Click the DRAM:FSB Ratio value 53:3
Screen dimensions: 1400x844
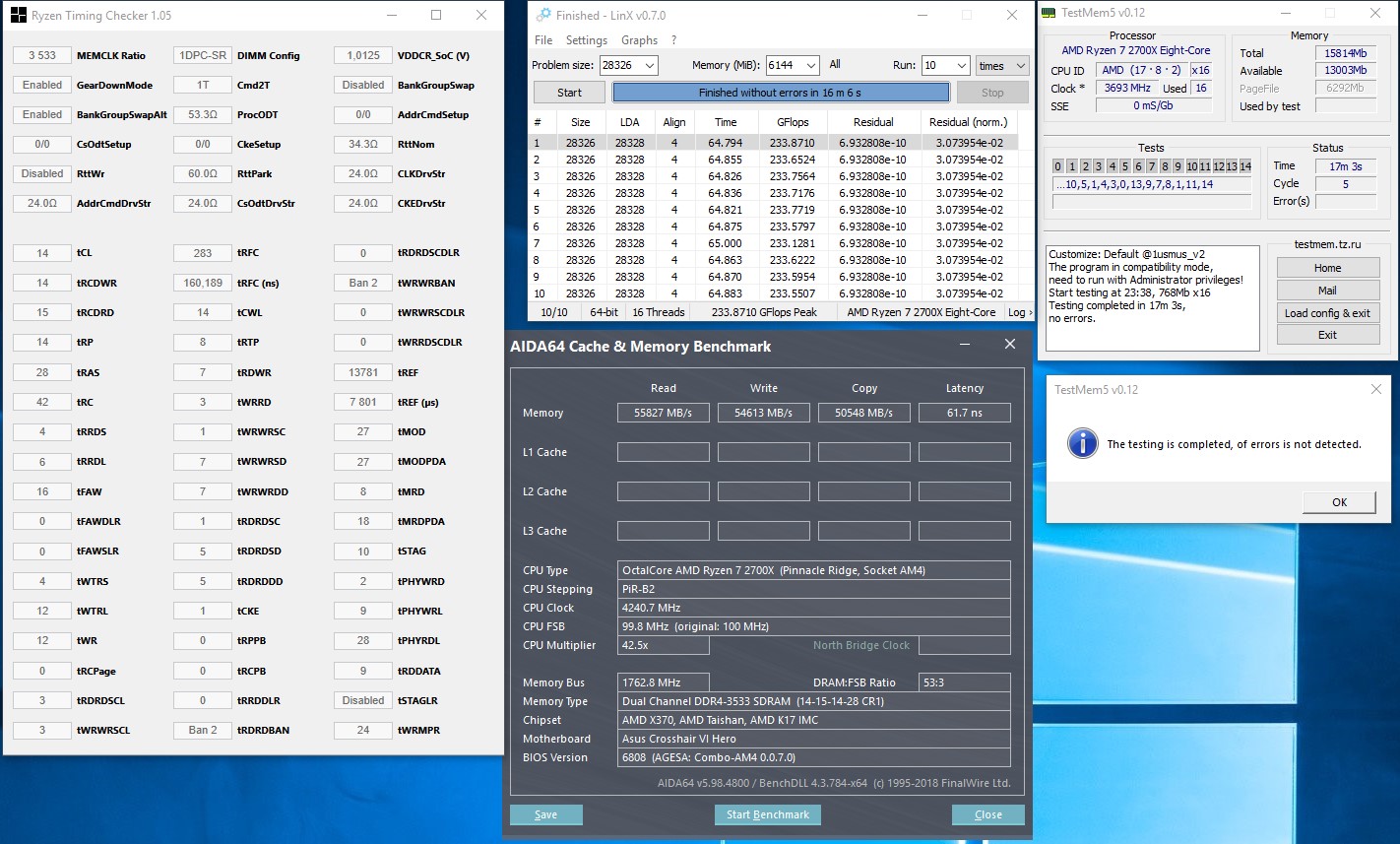(964, 682)
